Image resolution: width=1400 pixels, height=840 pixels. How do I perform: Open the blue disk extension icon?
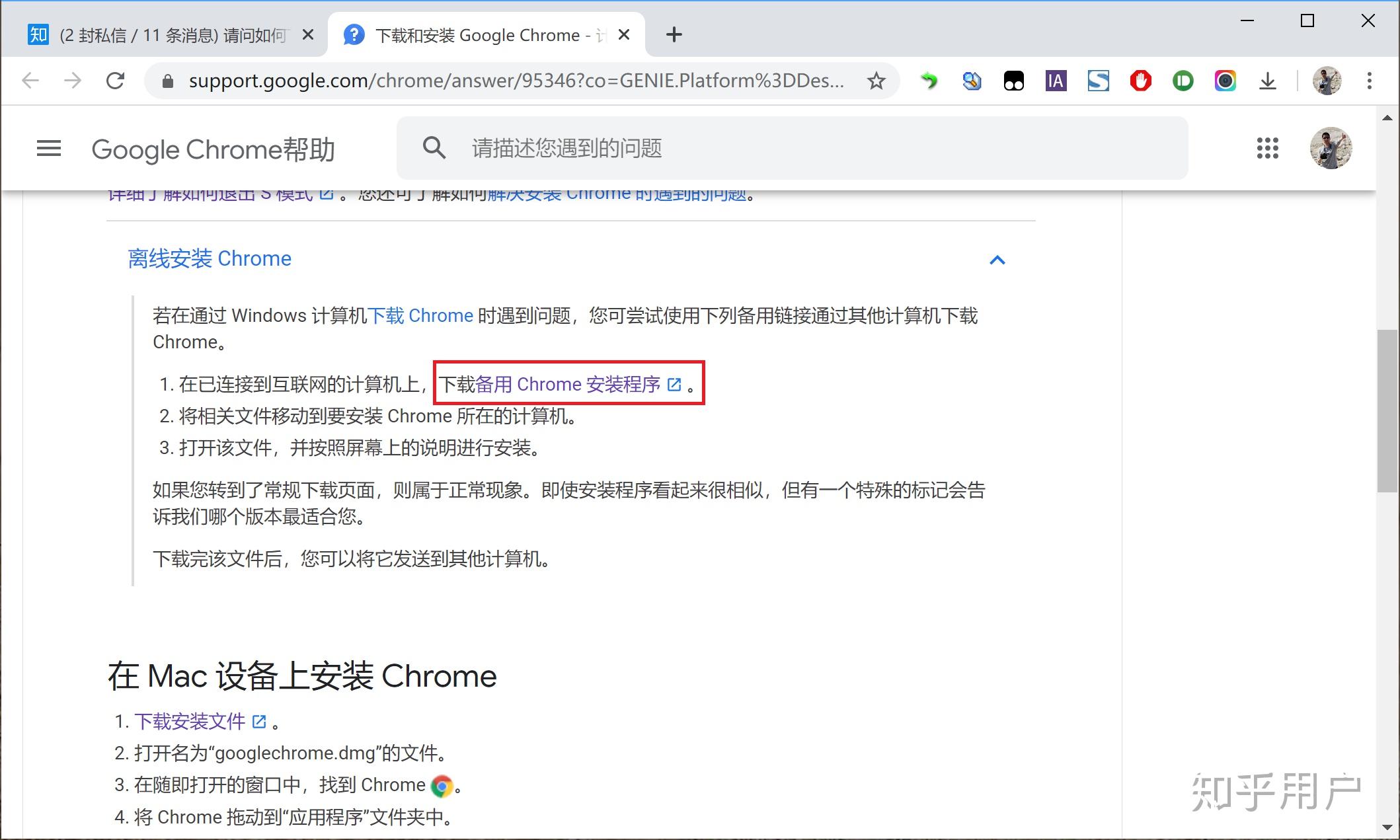972,81
